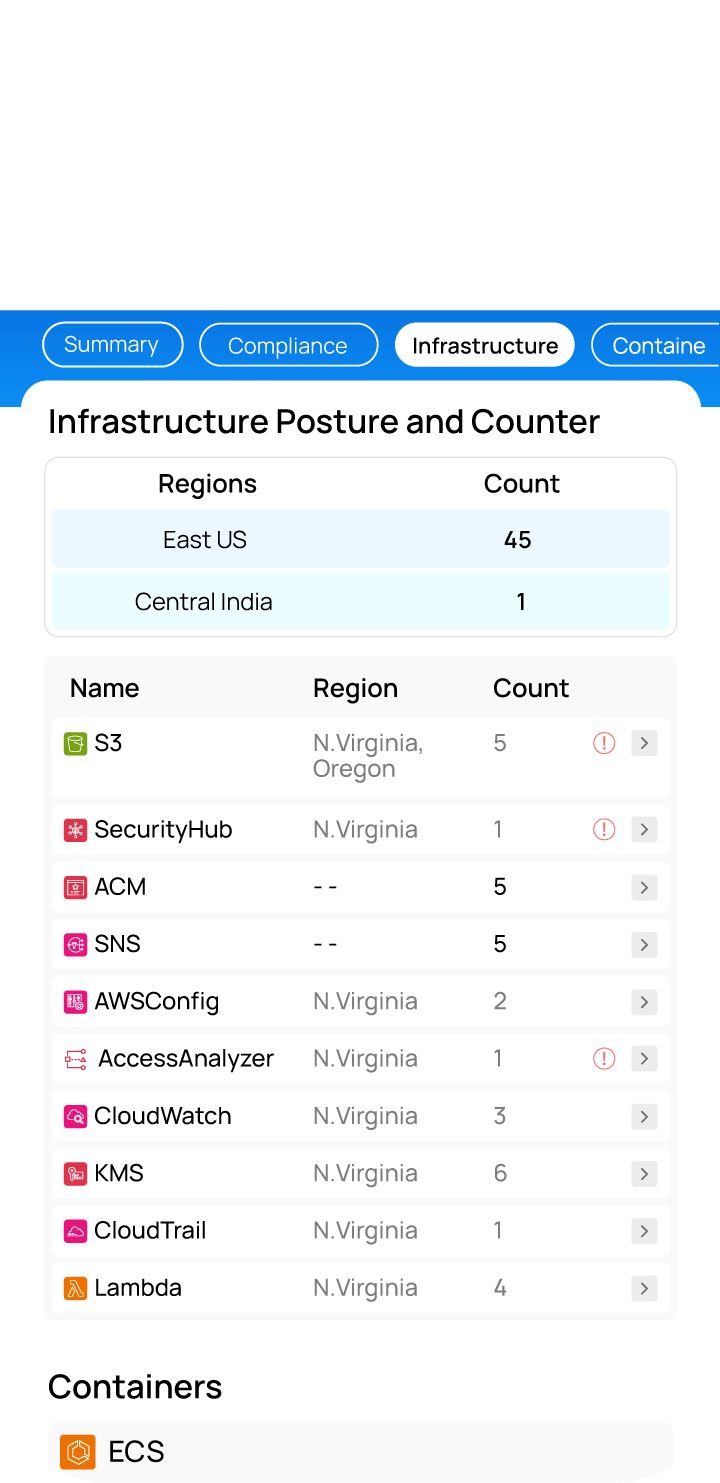The width and height of the screenshot is (720, 1483).
Task: Expand the SecurityHub row arrow
Action: coord(645,830)
